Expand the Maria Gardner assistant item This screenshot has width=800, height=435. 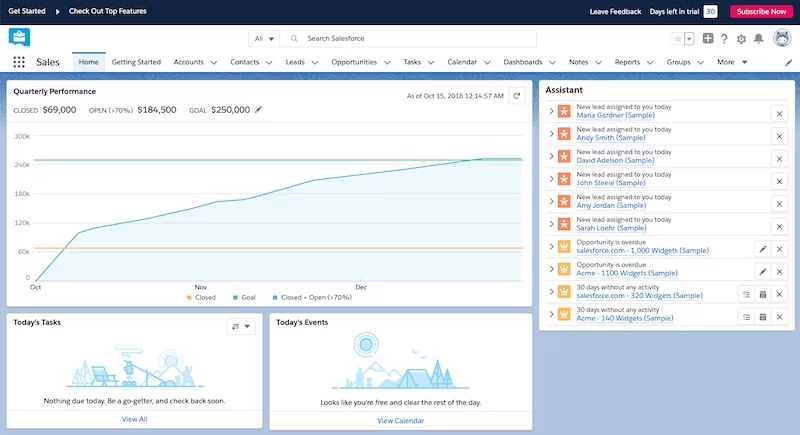551,111
